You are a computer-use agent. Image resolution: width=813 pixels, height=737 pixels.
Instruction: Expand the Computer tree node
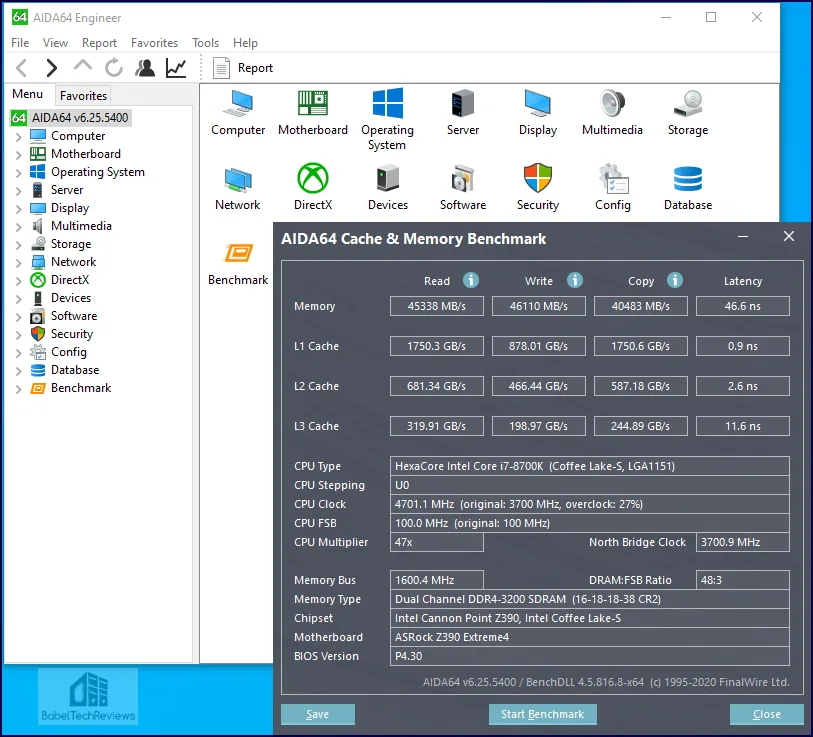(19, 136)
